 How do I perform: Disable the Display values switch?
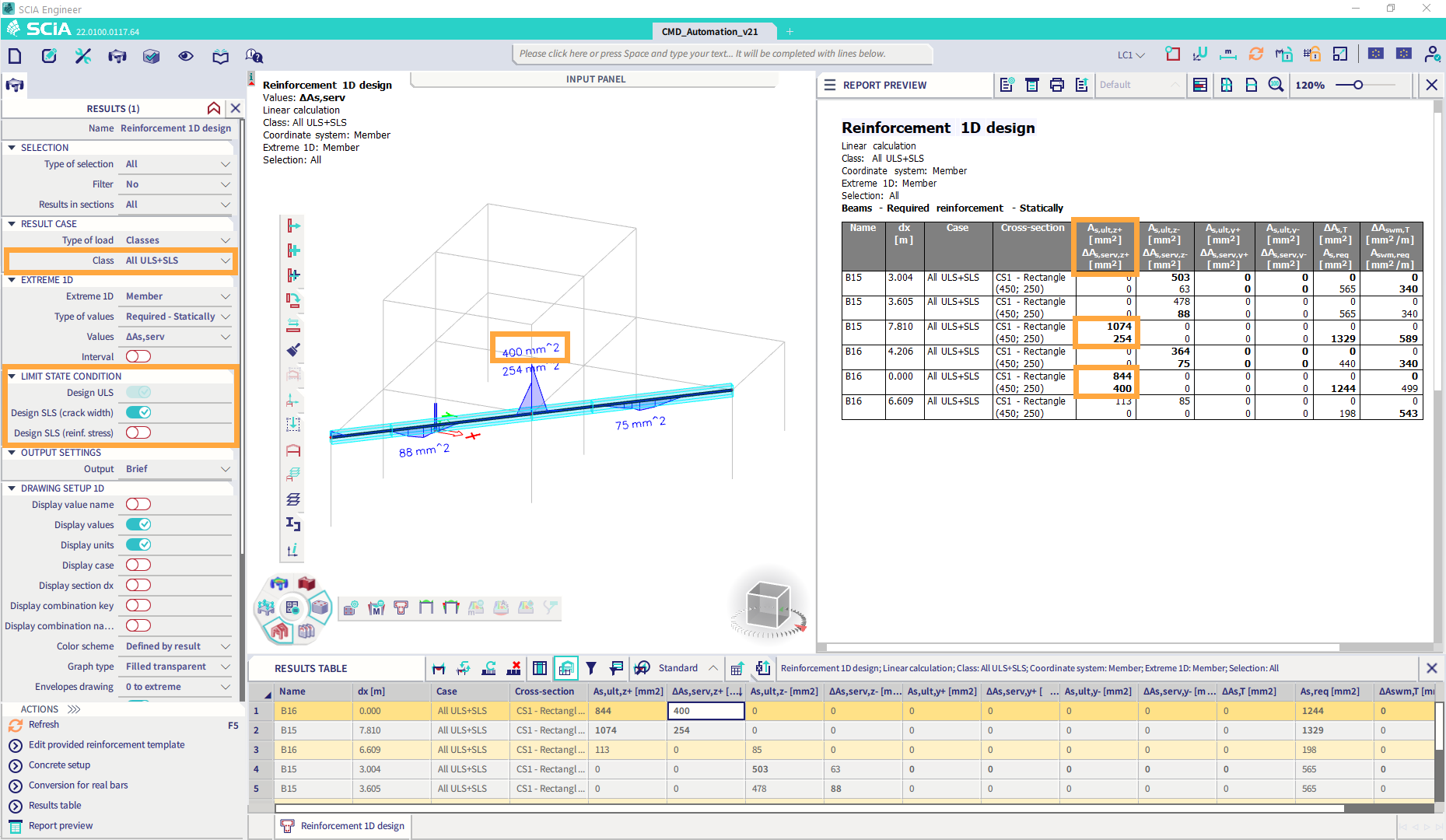click(x=138, y=524)
